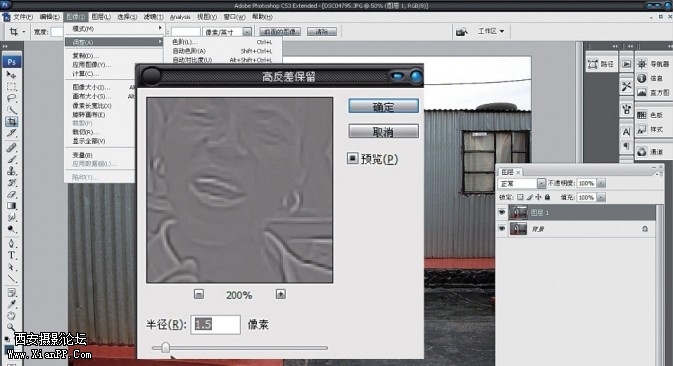The image size is (673, 366).
Task: Click the 取消 cancel button
Action: coord(383,131)
